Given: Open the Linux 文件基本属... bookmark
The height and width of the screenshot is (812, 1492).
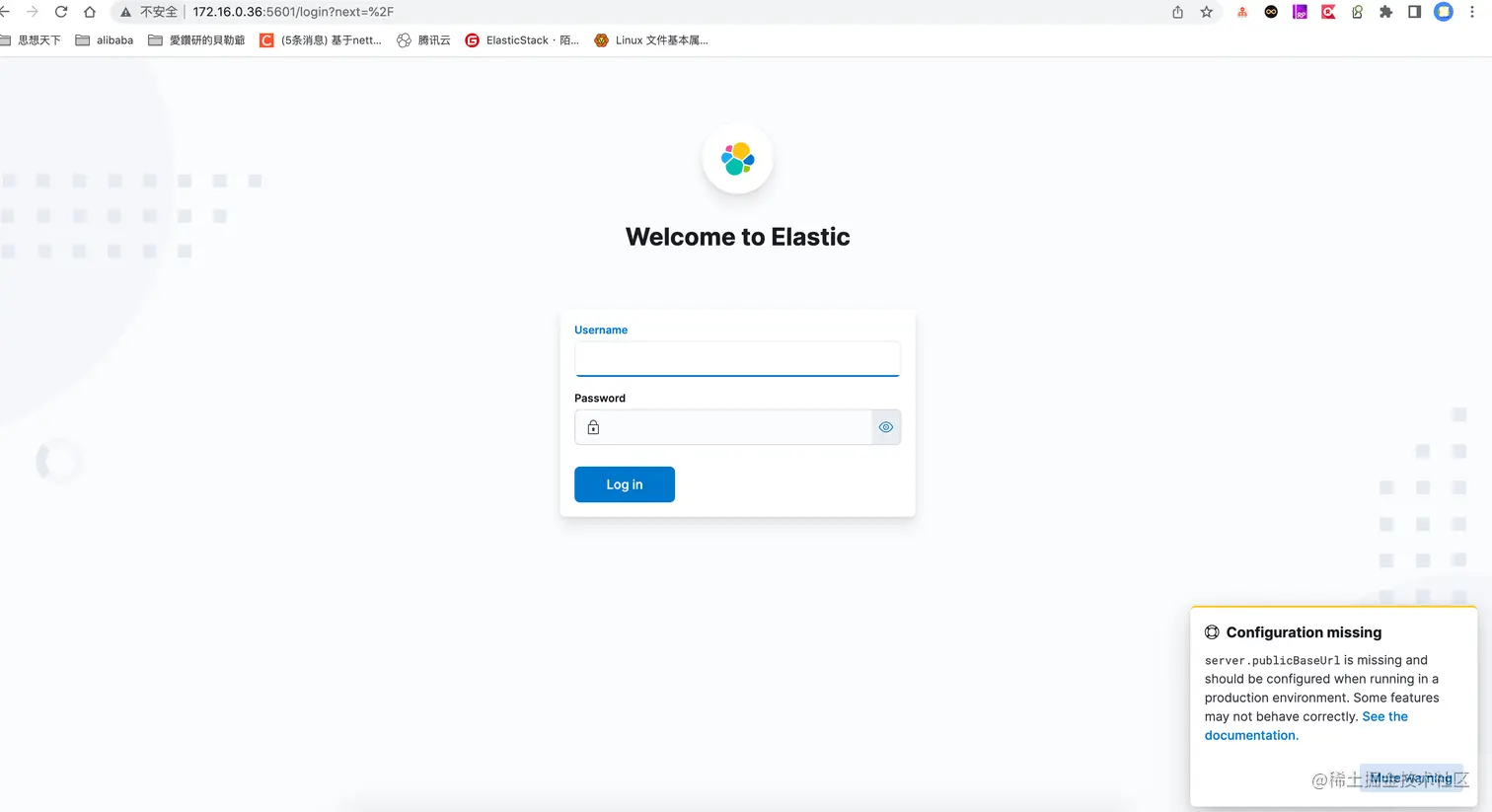Looking at the screenshot, I should point(651,40).
